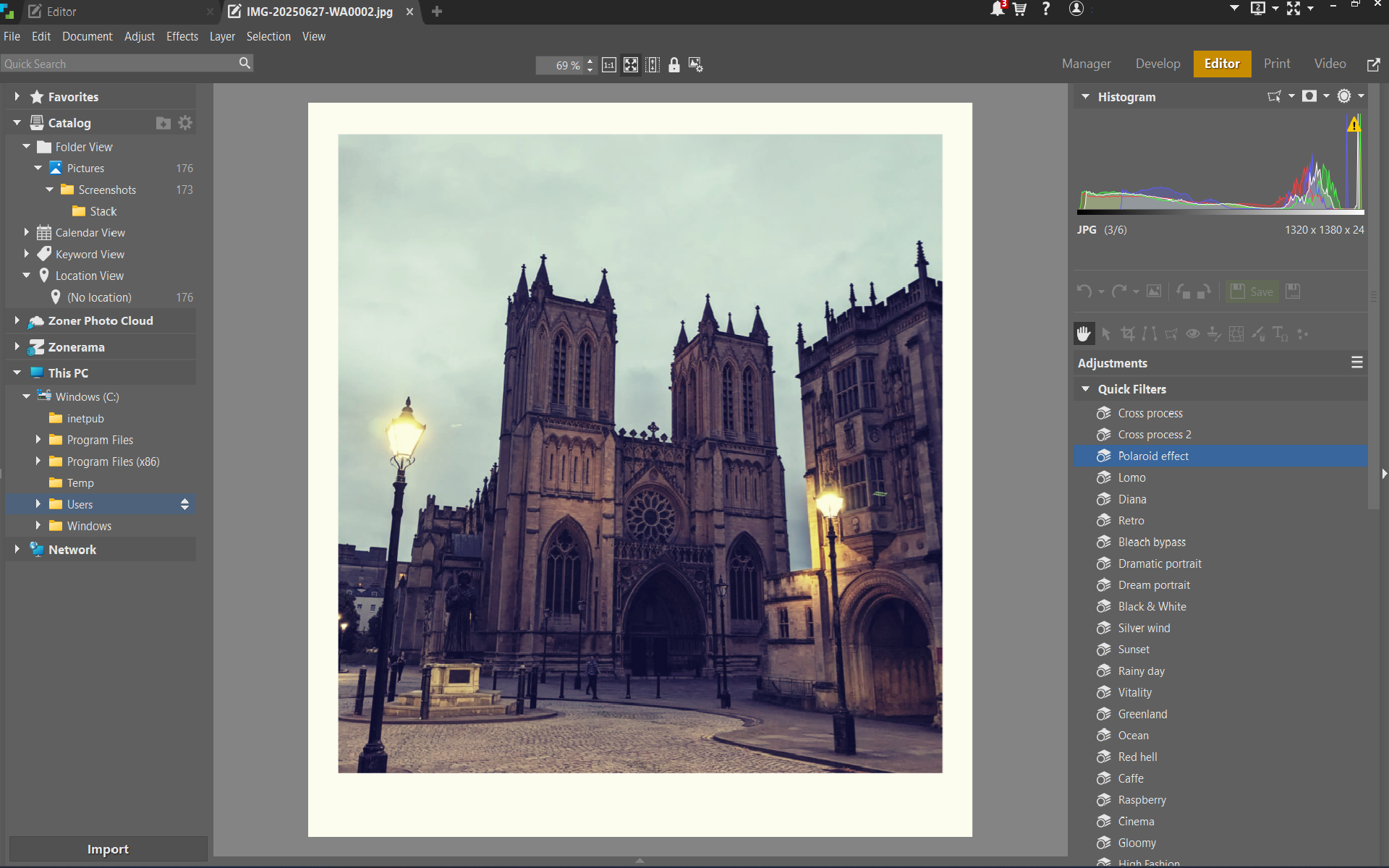
Task: Click the Save button
Action: [1253, 292]
